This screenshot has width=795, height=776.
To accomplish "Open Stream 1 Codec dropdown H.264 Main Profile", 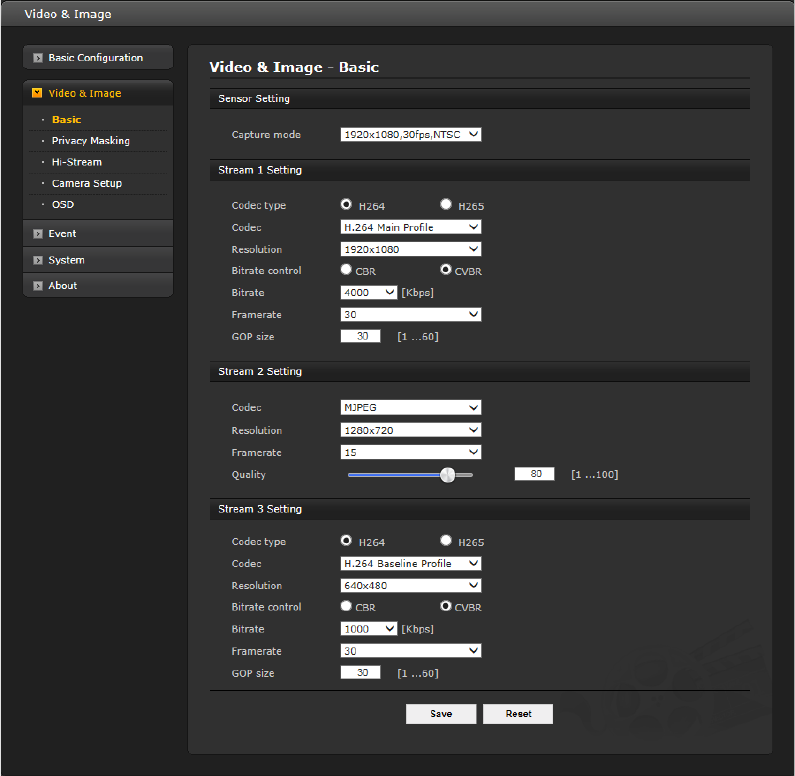I will coord(411,227).
